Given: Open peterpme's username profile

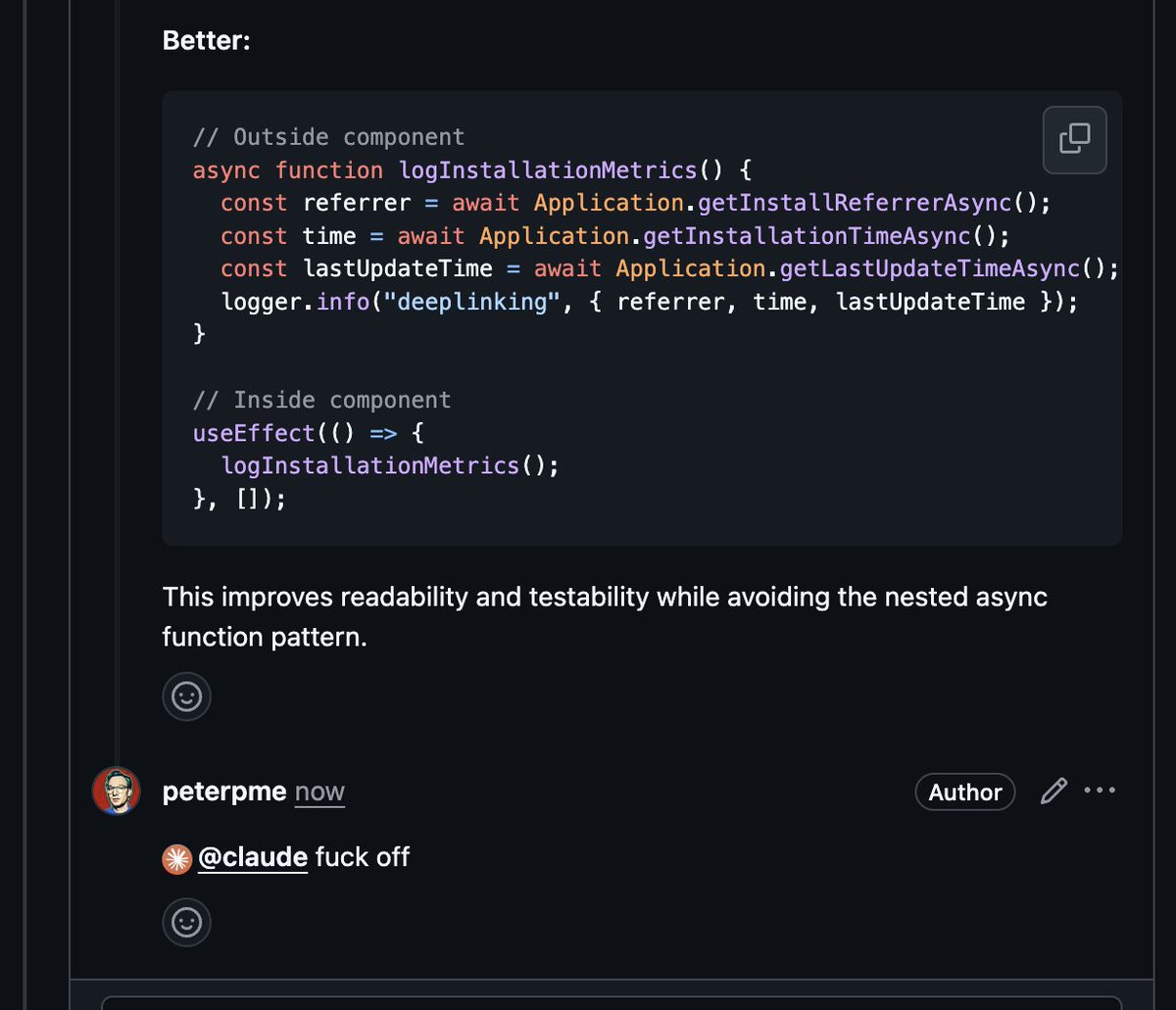Looking at the screenshot, I should pyautogui.click(x=223, y=791).
